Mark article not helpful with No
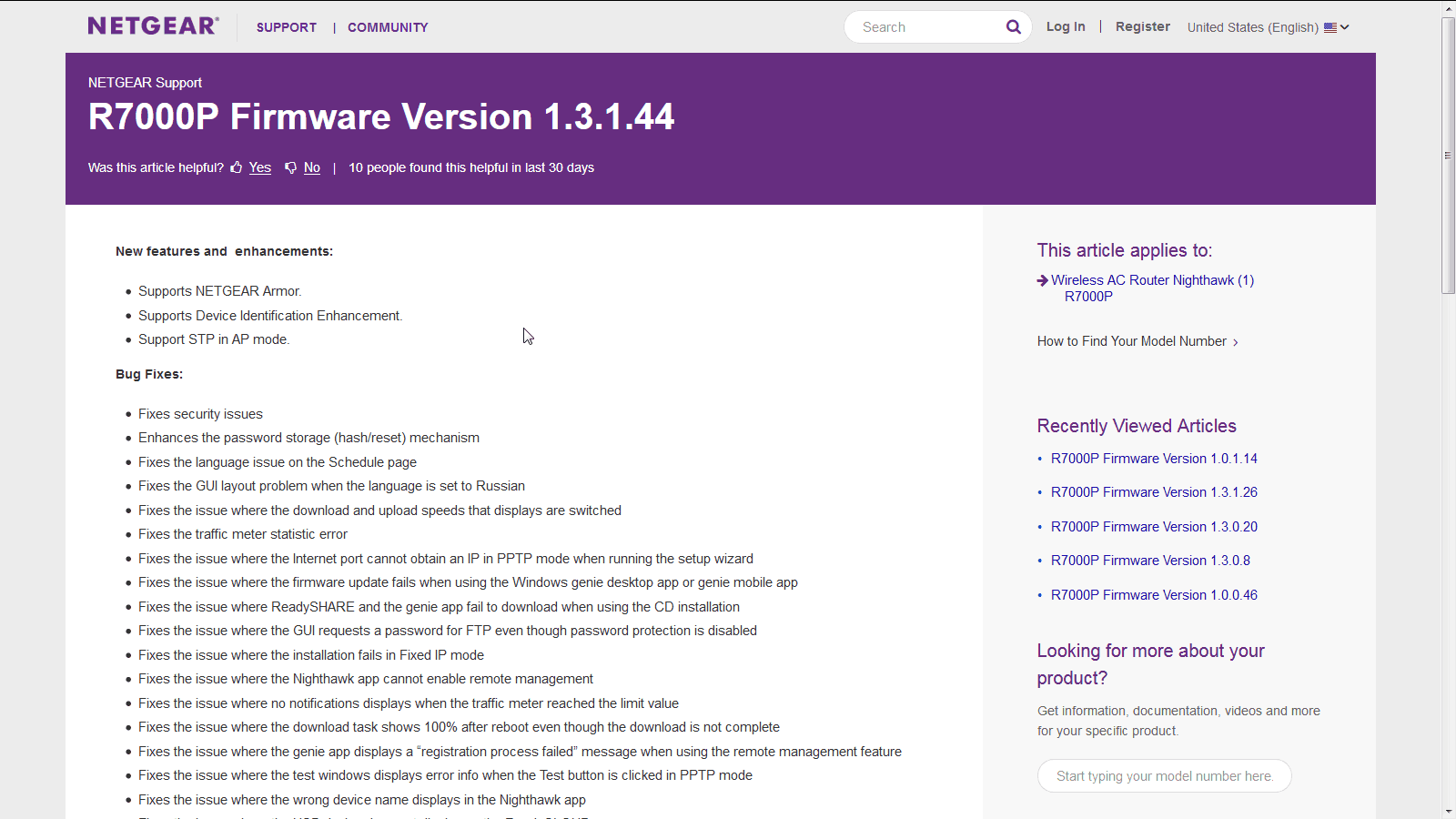The height and width of the screenshot is (819, 1456). click(x=312, y=167)
